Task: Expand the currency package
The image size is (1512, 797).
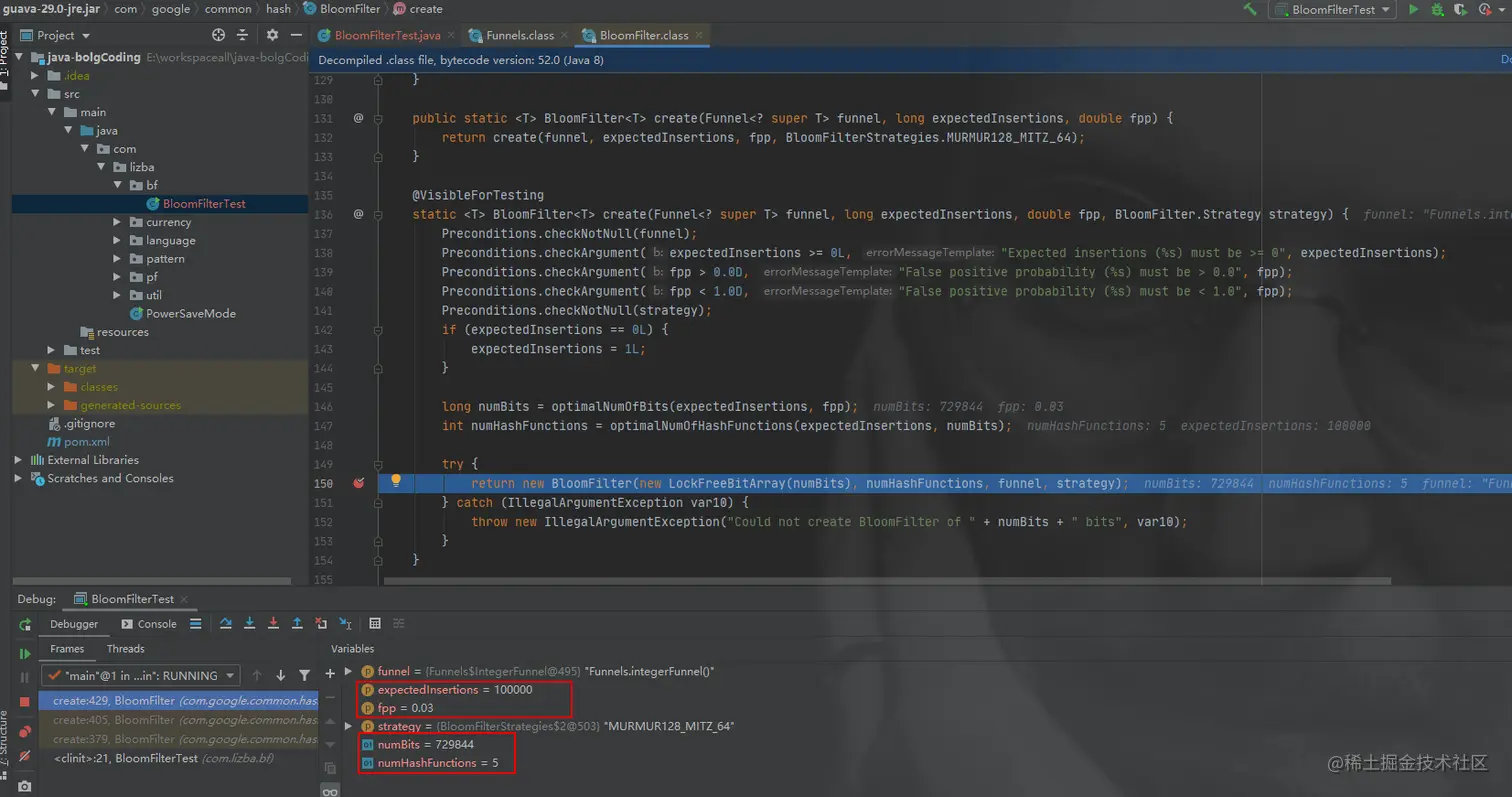Action: point(118,222)
